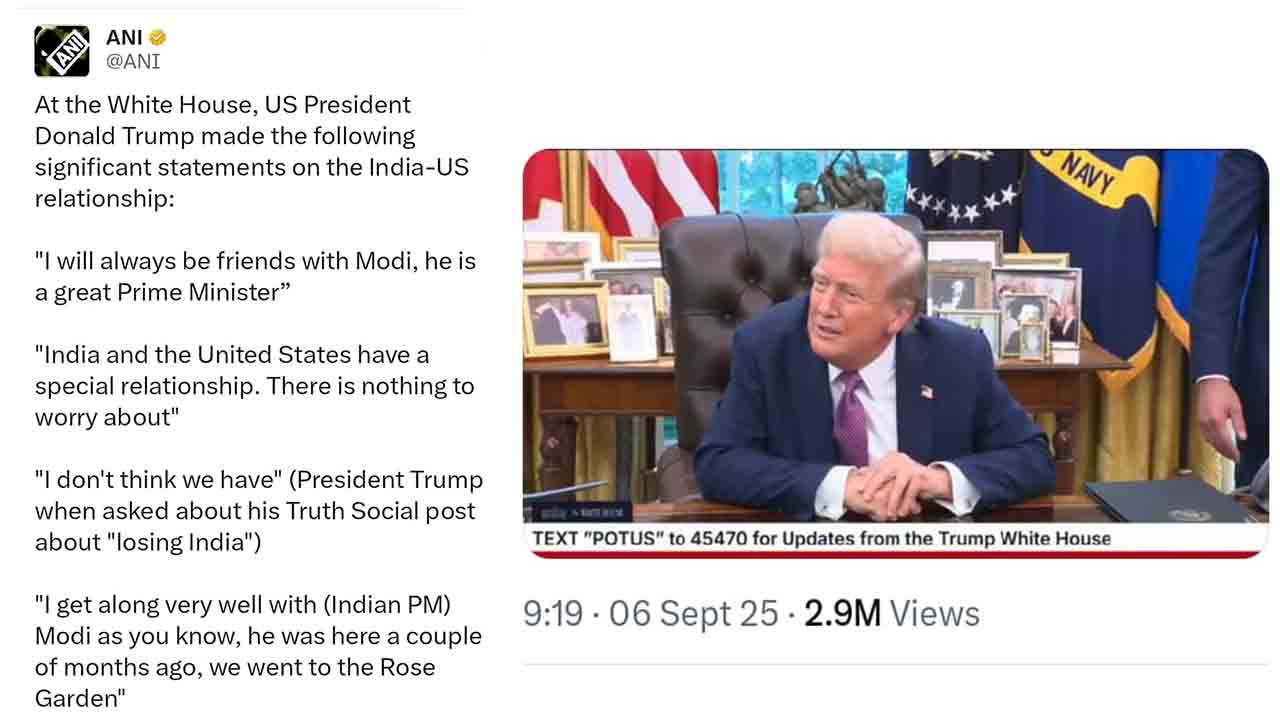
Task: Open the ANI display name link
Action: 124,38
